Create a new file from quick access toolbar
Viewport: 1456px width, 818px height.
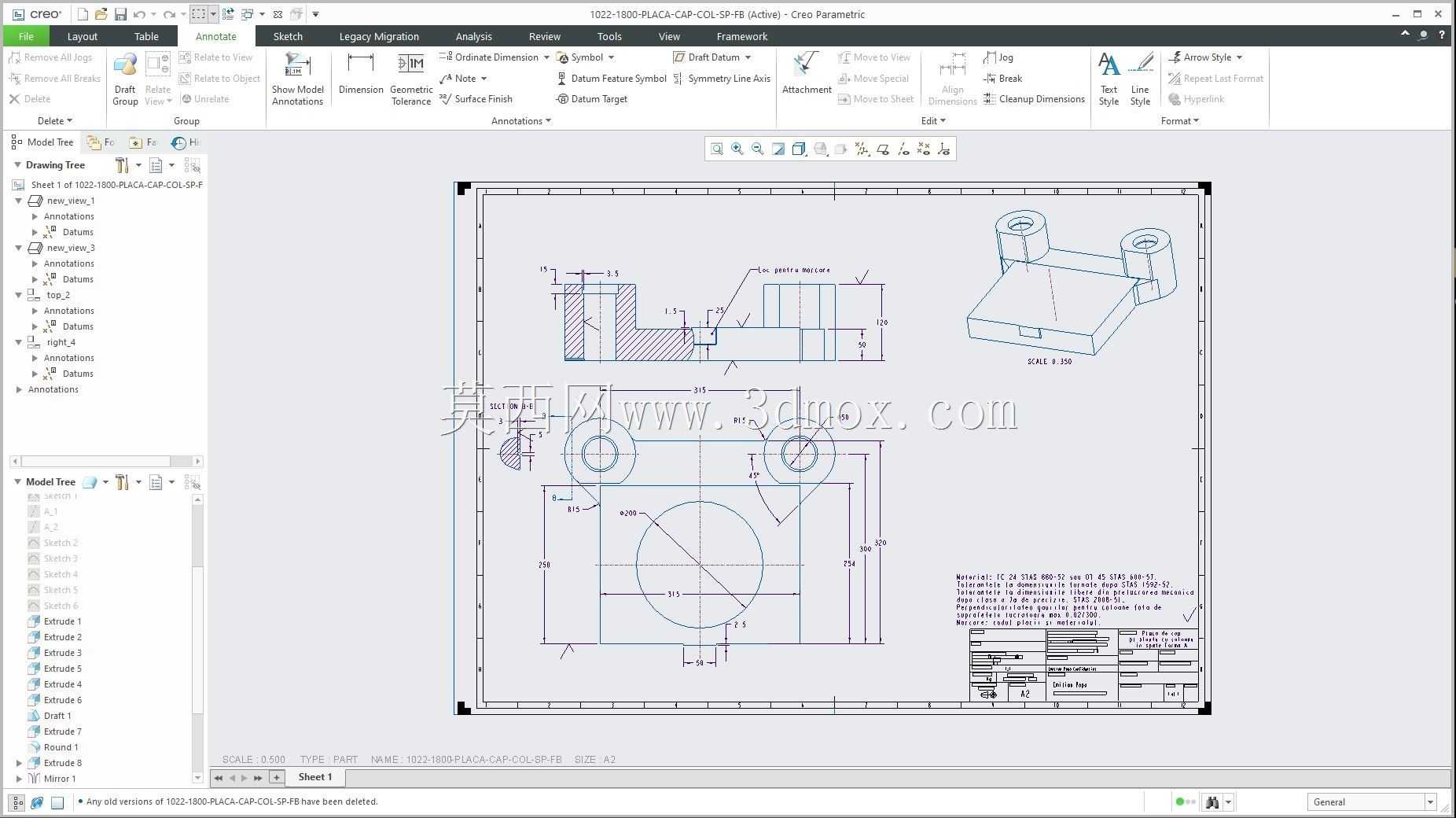(x=83, y=14)
